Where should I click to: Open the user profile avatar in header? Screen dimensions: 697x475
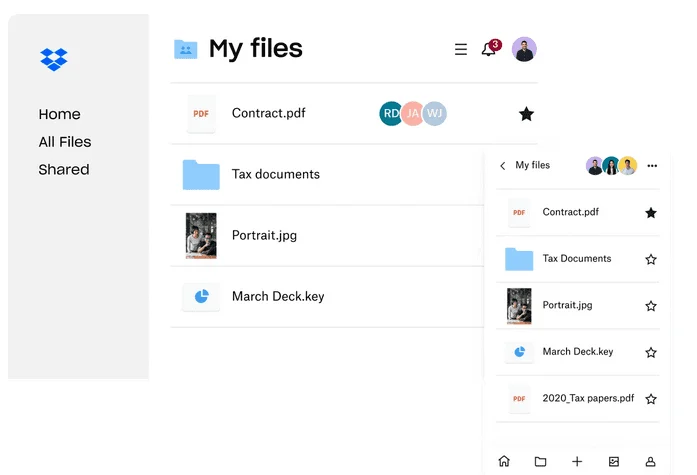pos(524,49)
